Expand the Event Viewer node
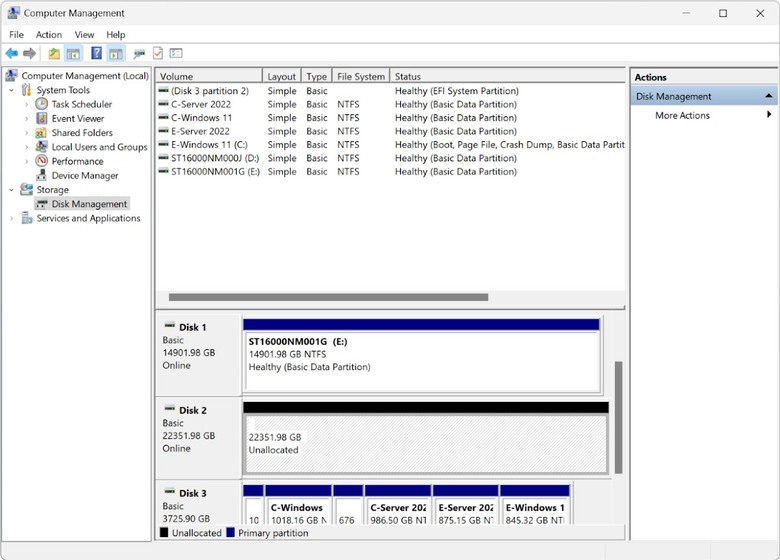The width and height of the screenshot is (780, 560). [26, 119]
